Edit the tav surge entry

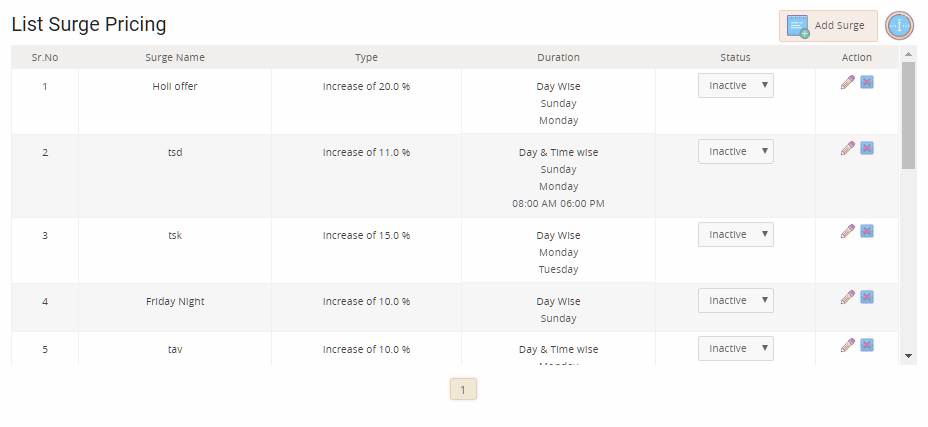pos(848,345)
